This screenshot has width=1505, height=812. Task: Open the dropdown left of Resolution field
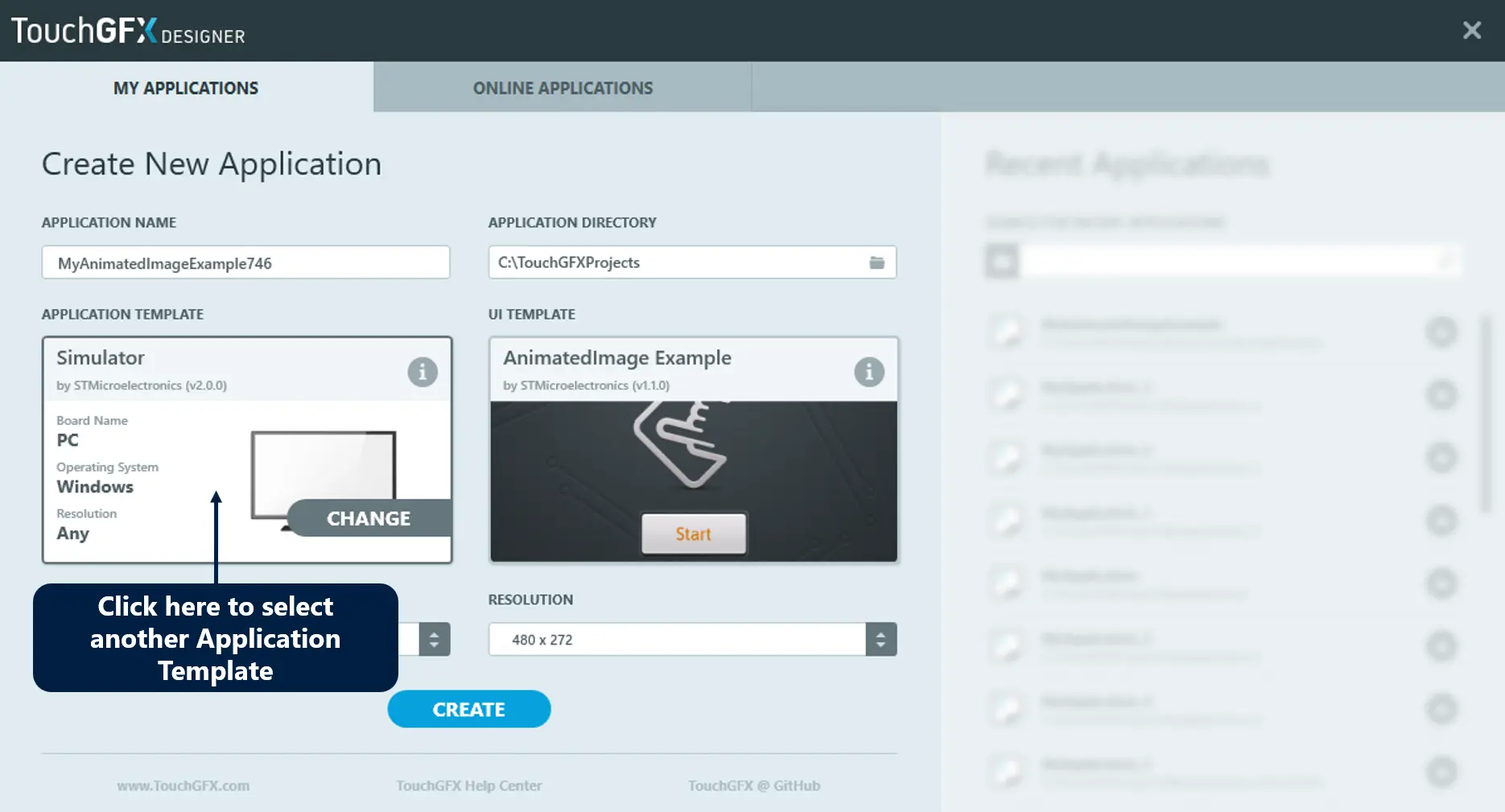[x=435, y=640]
